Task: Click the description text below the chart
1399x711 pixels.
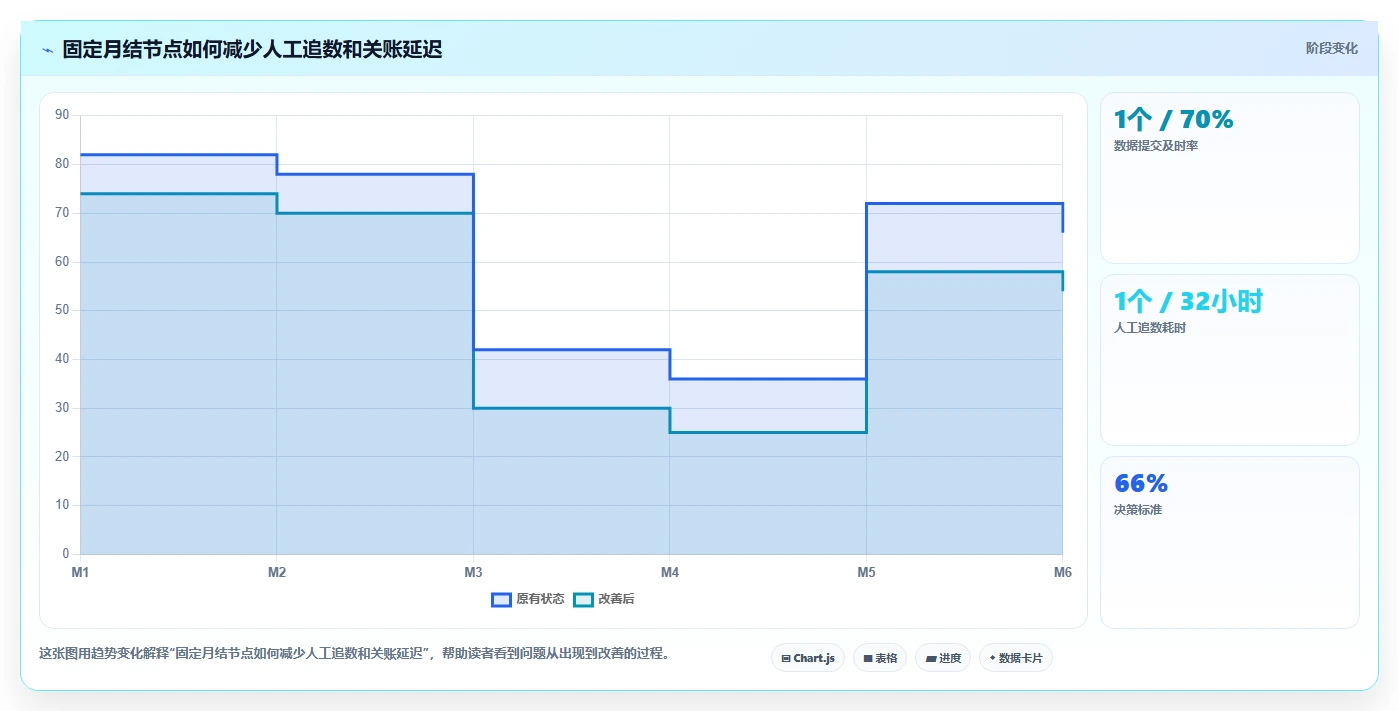Action: [x=354, y=654]
